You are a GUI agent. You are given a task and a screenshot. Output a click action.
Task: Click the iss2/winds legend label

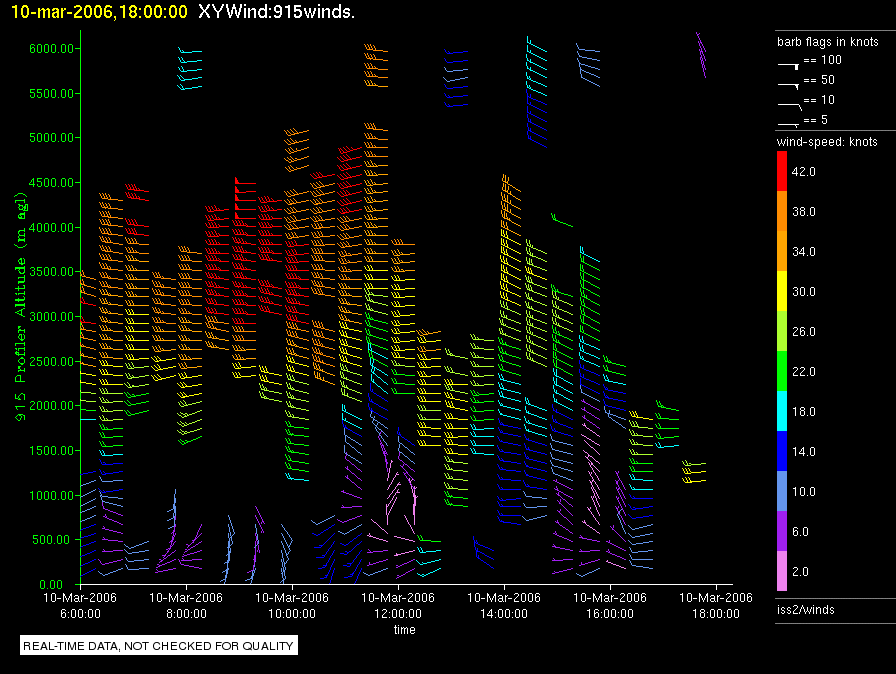coord(806,610)
